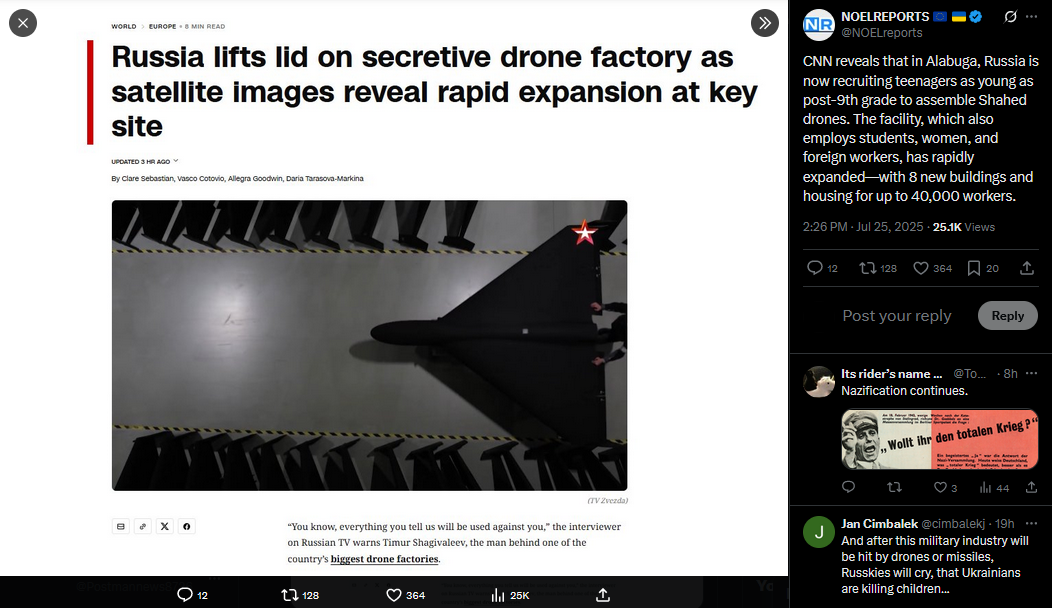Image resolution: width=1052 pixels, height=608 pixels.
Task: Share the main post using share icon
Action: pyautogui.click(x=1027, y=268)
